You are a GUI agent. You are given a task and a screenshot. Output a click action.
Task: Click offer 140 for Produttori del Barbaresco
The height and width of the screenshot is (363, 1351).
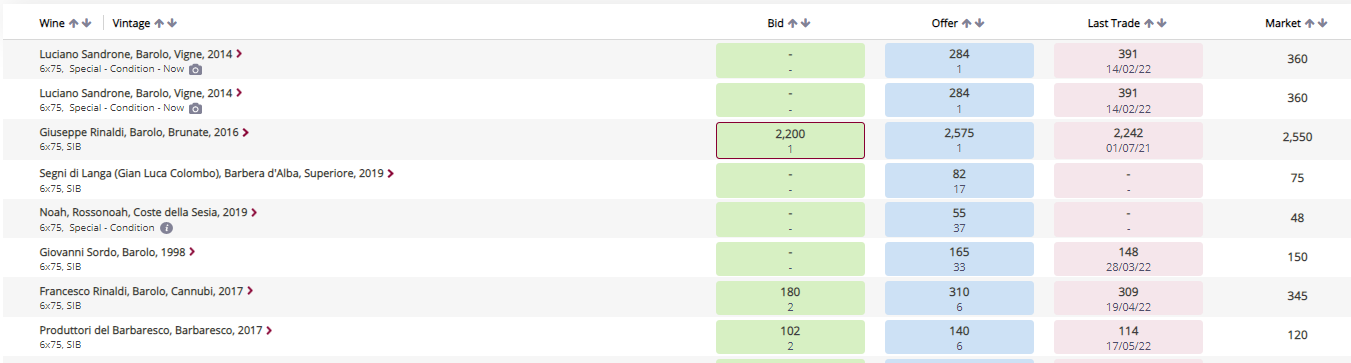pyautogui.click(x=959, y=338)
